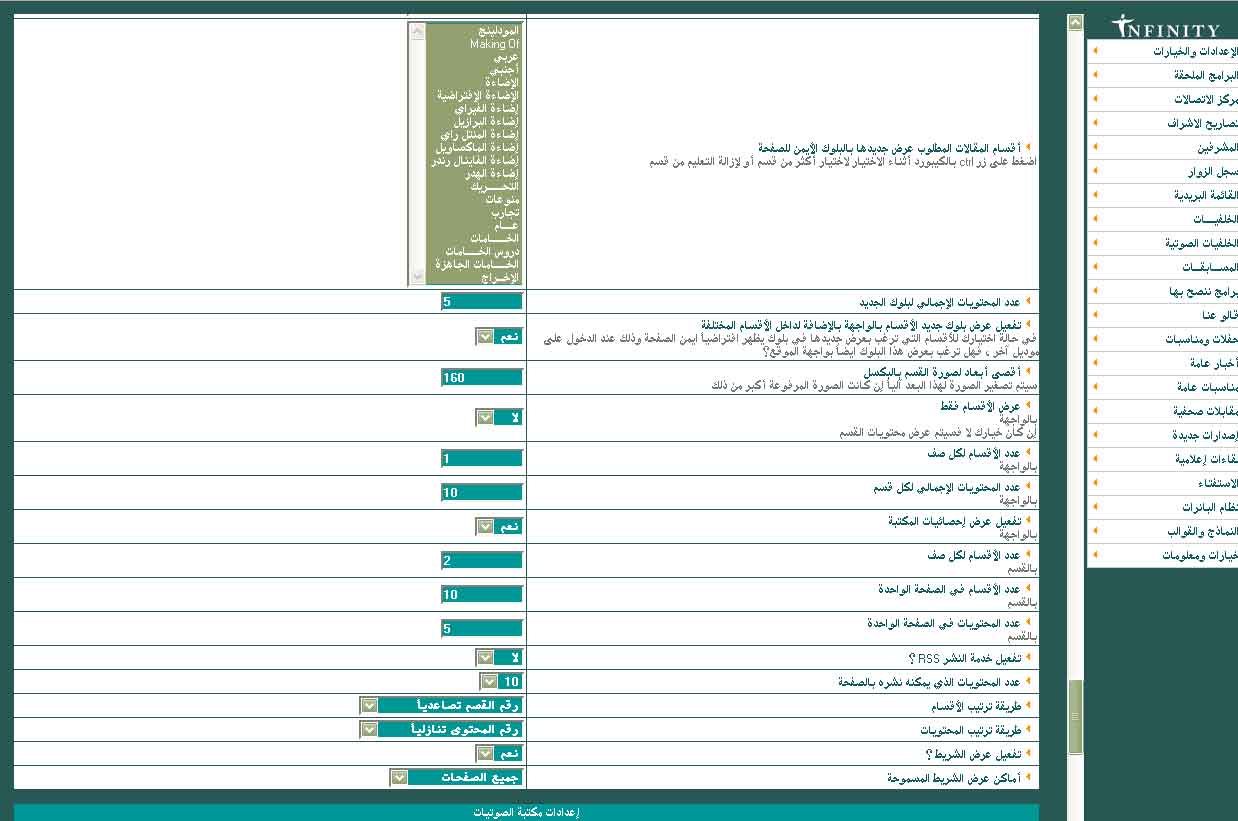This screenshot has width=1238, height=821.
Task: Open the البرامج الملحقة sidebar menu
Action: coord(1163,76)
